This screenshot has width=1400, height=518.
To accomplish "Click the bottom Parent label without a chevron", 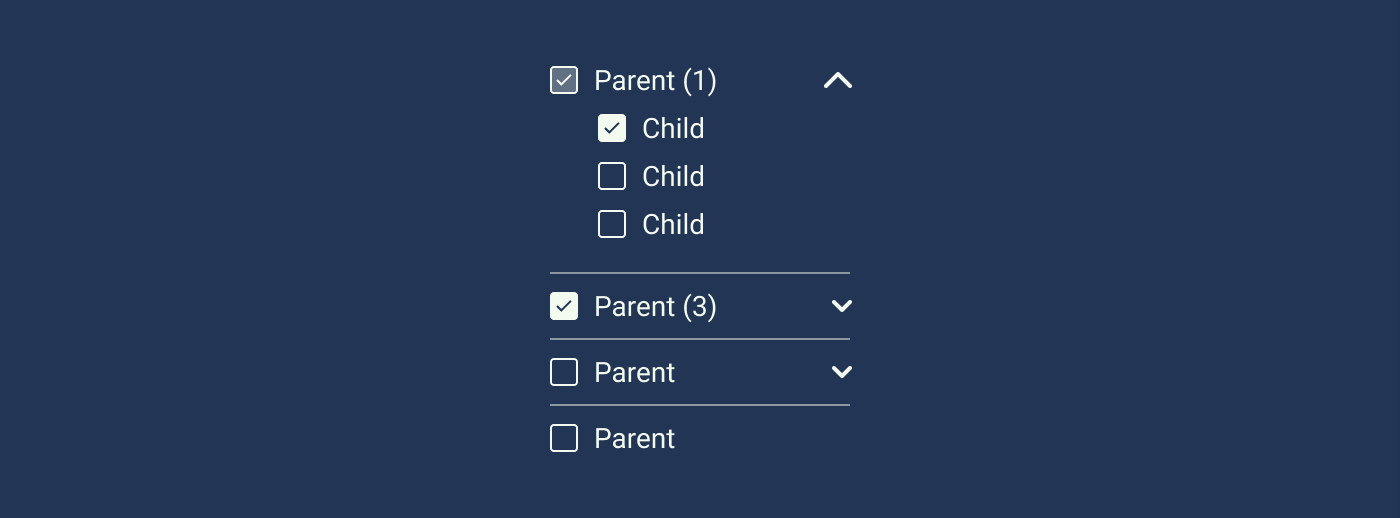I will click(x=634, y=439).
